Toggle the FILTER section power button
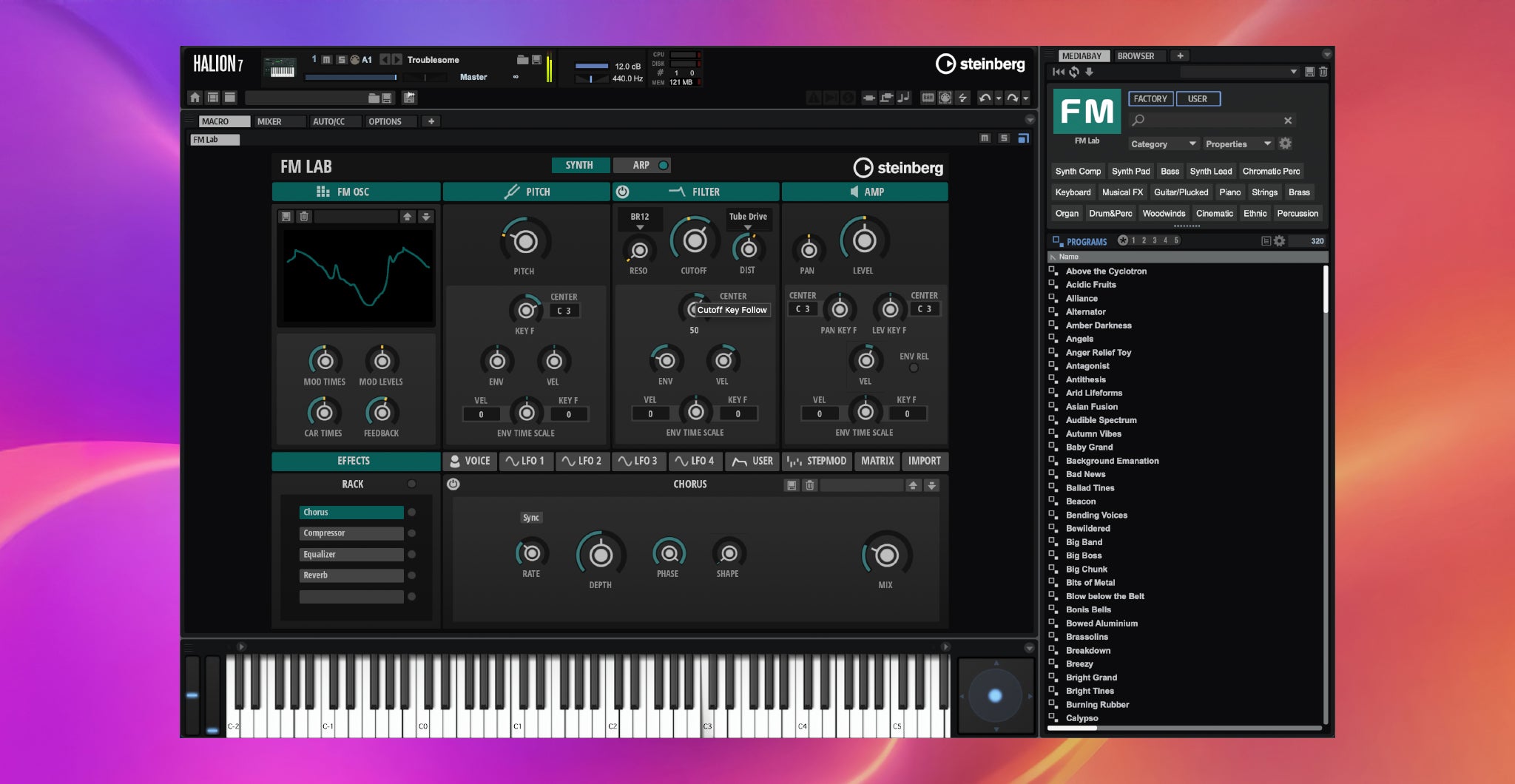 click(x=623, y=192)
